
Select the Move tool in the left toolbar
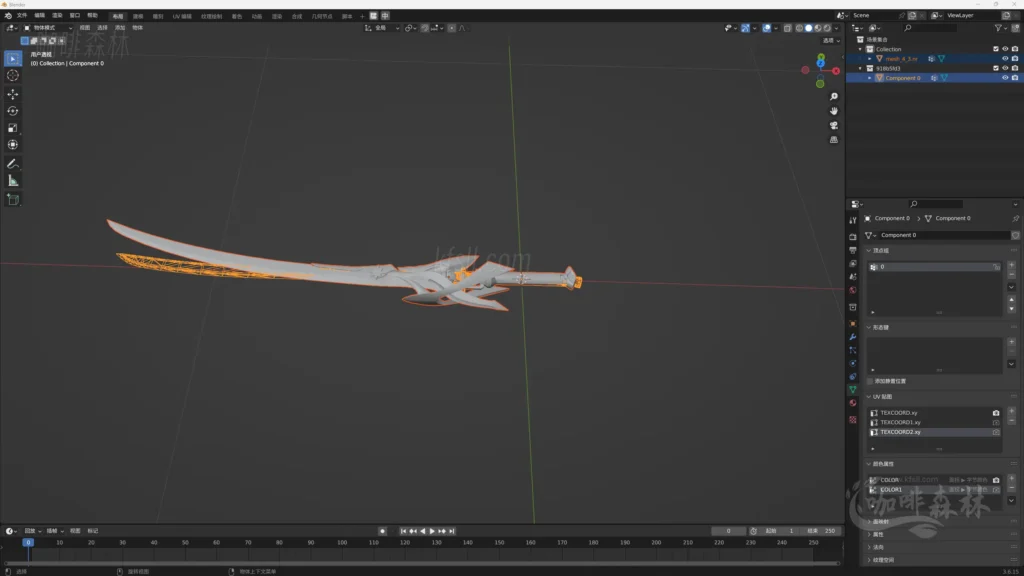[13, 93]
